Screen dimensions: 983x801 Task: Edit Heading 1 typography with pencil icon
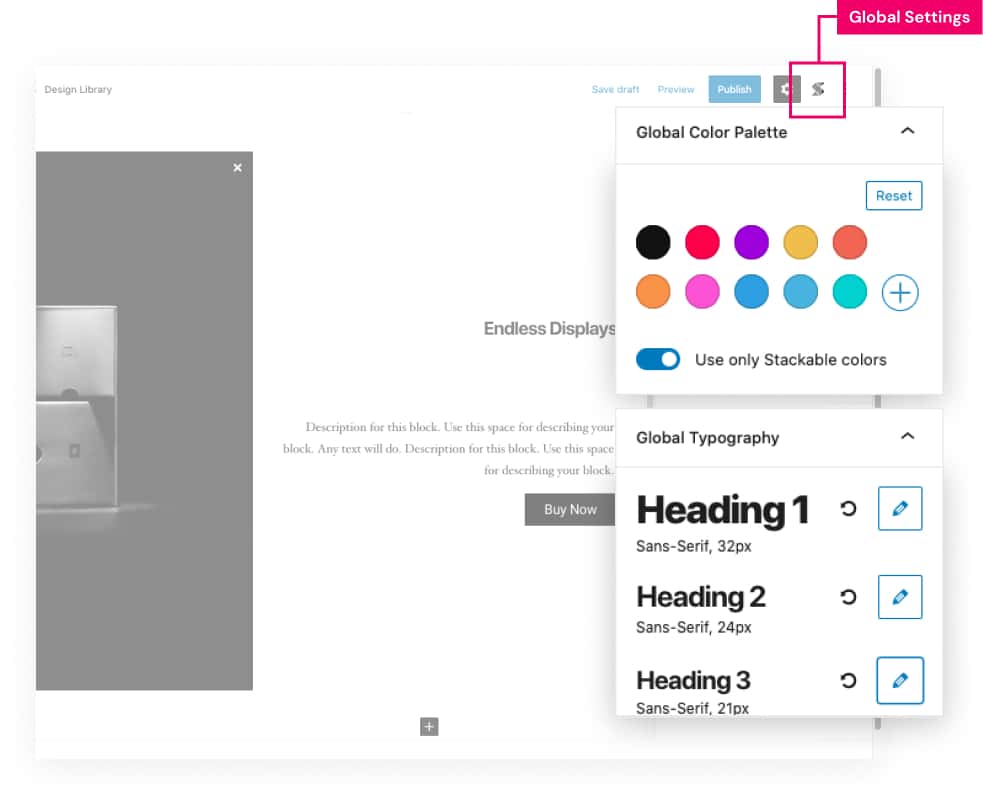(899, 509)
